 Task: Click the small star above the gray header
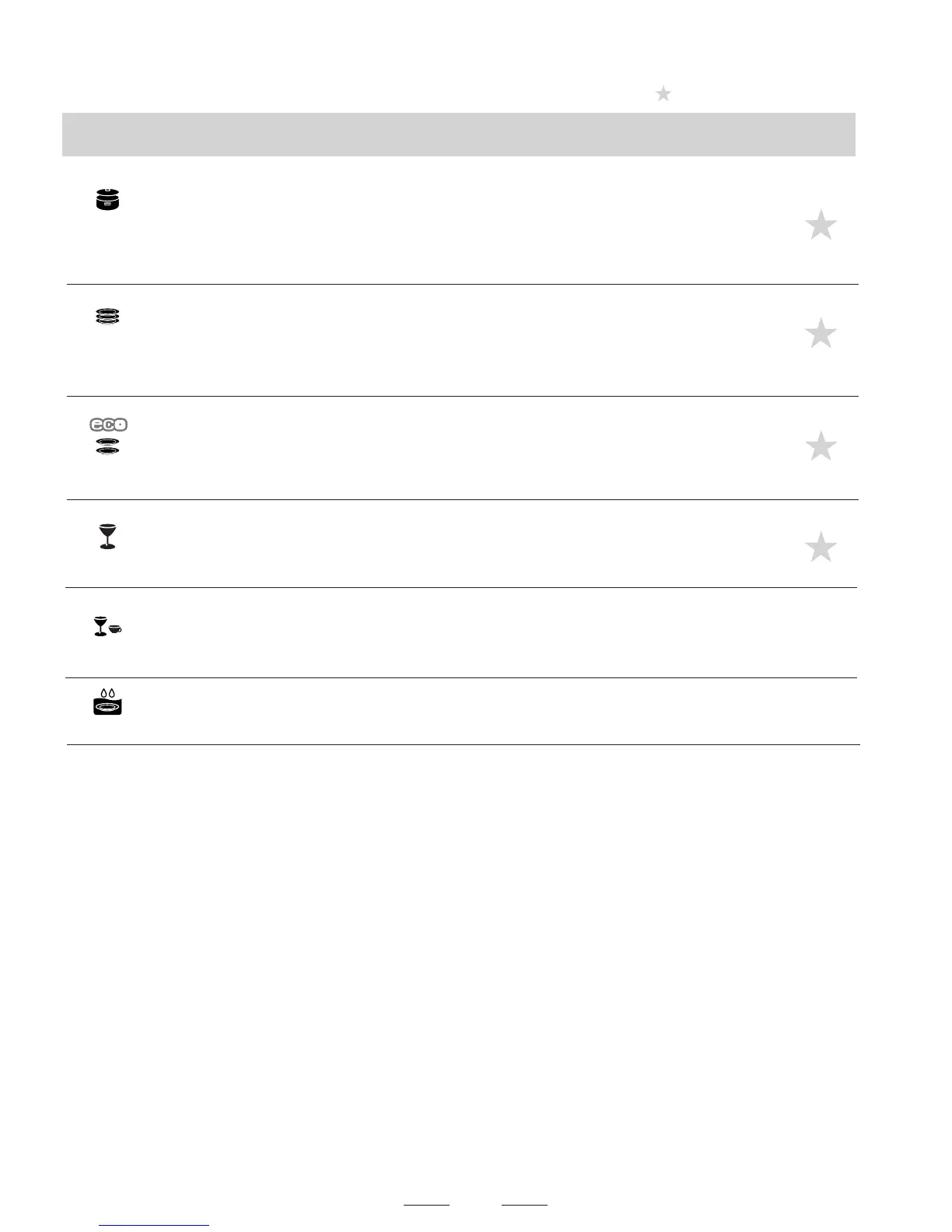pyautogui.click(x=663, y=94)
